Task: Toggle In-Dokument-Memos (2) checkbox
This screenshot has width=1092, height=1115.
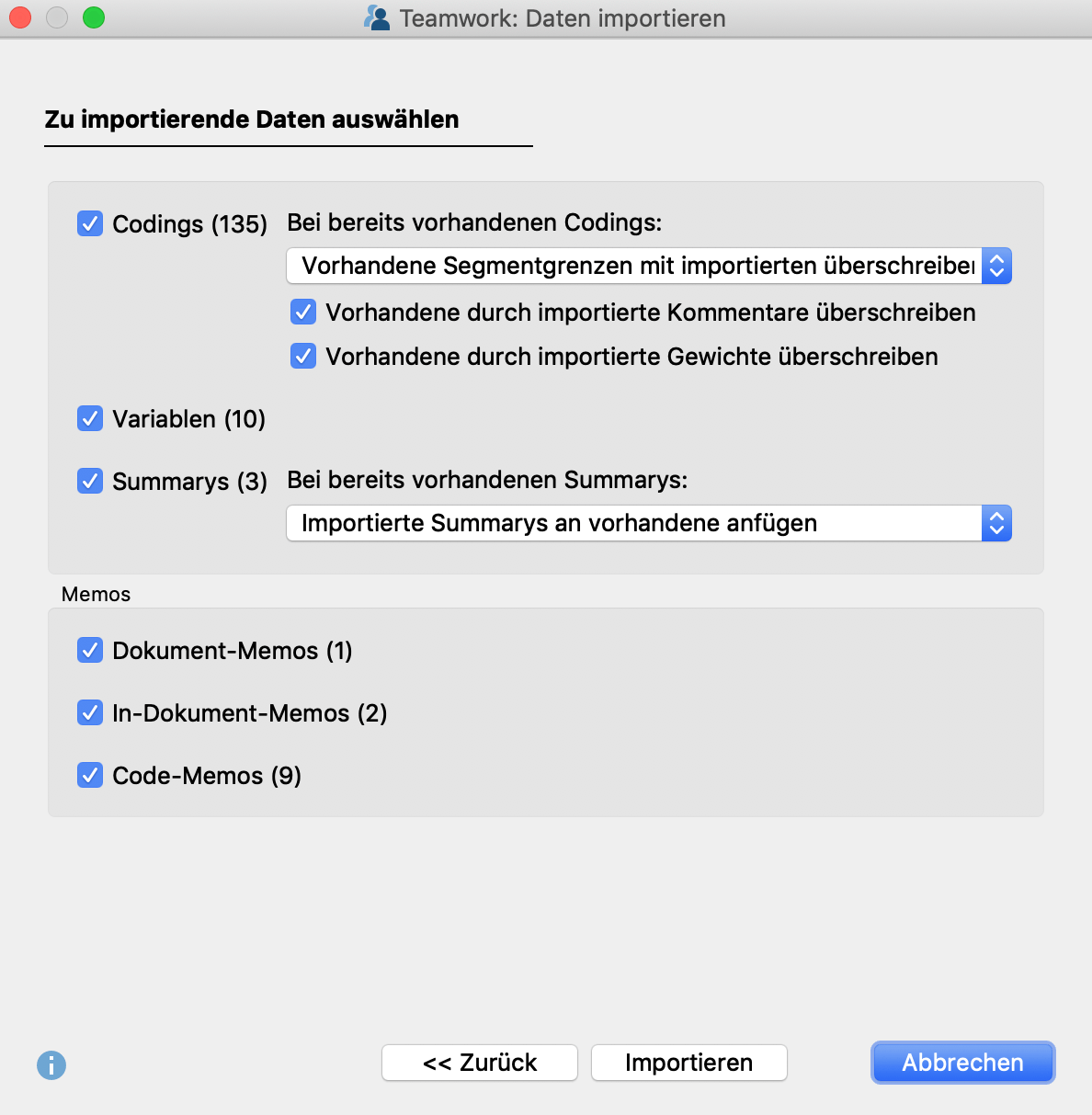Action: (x=90, y=712)
